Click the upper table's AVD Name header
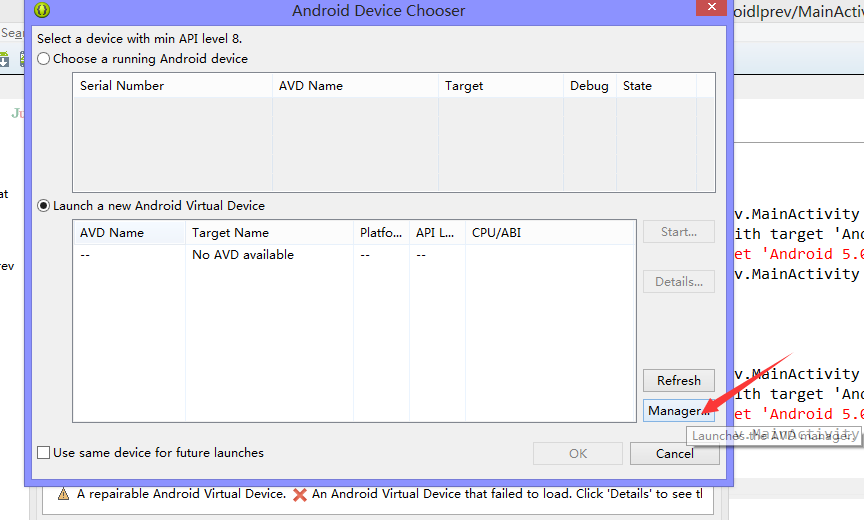864x520 pixels. 355,86
